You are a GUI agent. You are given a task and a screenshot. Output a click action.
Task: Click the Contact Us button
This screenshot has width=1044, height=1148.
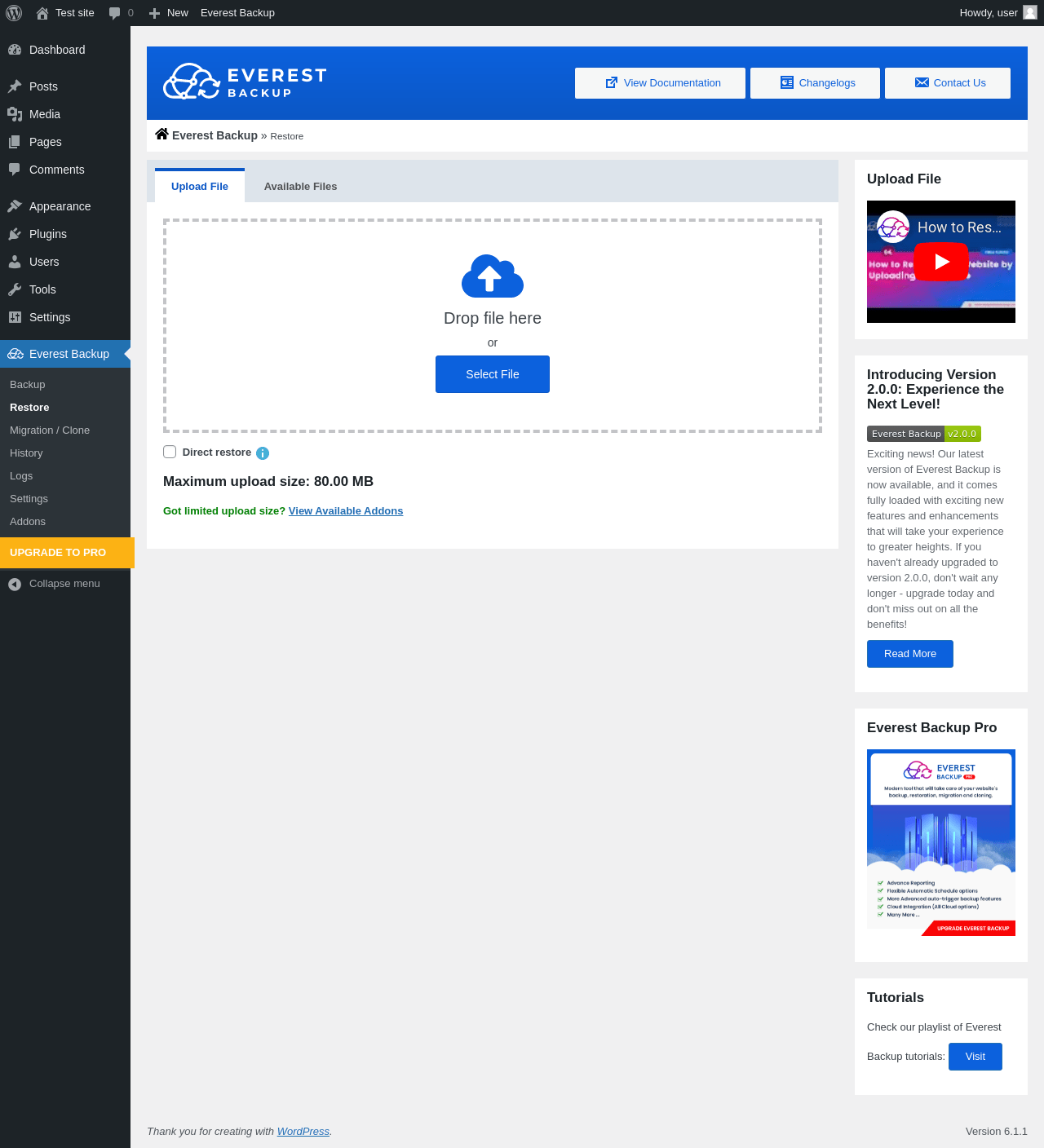click(948, 83)
